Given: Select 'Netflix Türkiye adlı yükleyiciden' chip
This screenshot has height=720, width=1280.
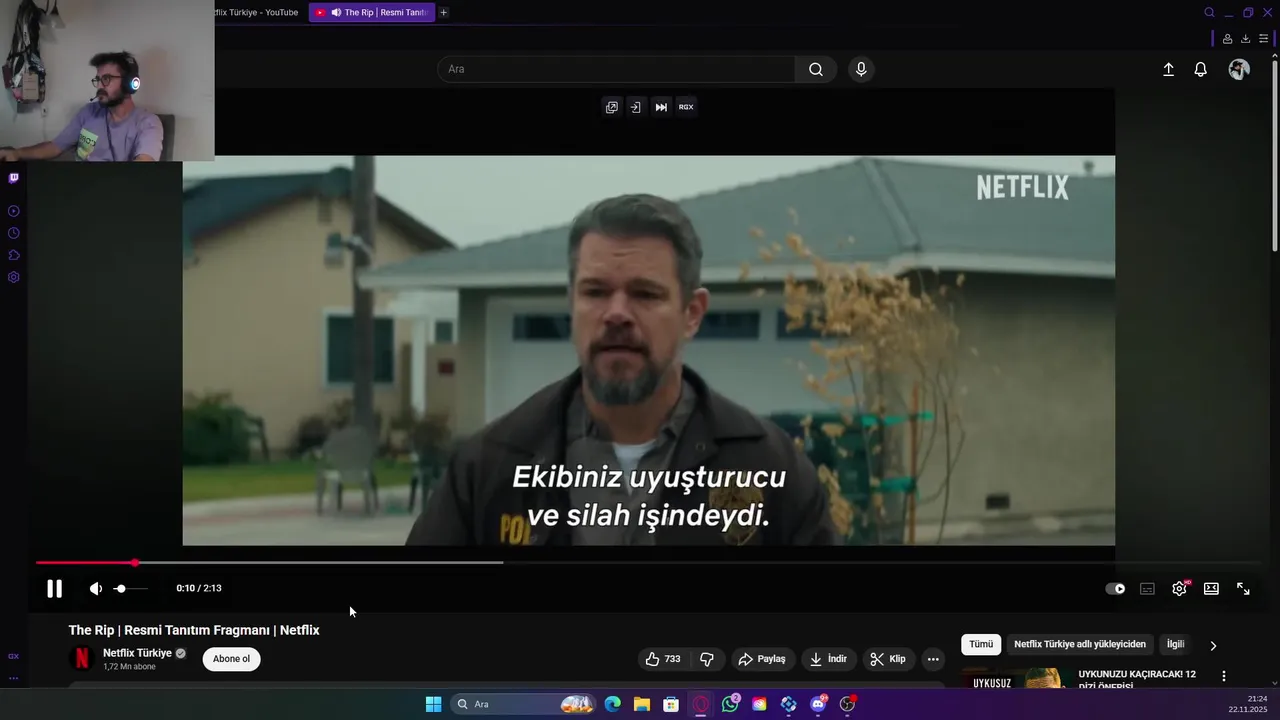Looking at the screenshot, I should coord(1080,645).
